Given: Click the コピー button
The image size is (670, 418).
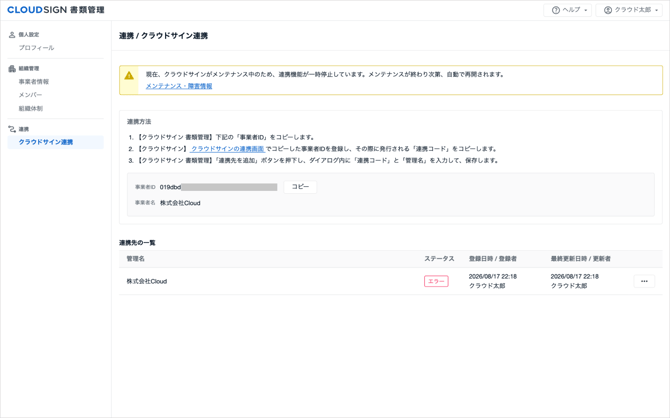Looking at the screenshot, I should [300, 187].
